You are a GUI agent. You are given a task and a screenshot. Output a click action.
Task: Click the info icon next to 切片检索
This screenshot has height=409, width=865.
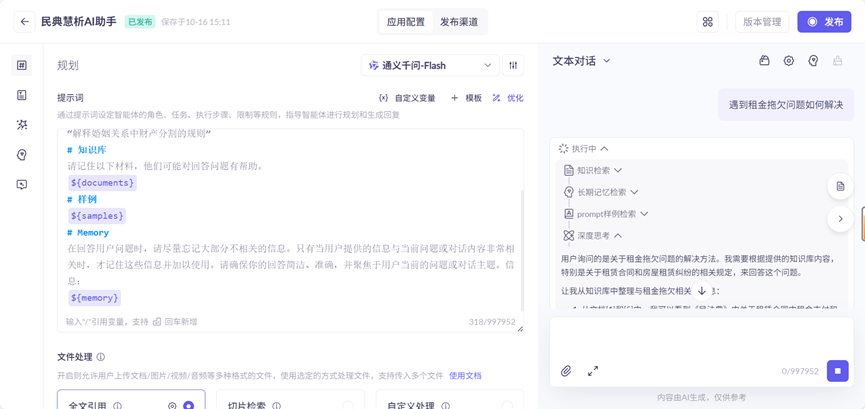(x=276, y=406)
